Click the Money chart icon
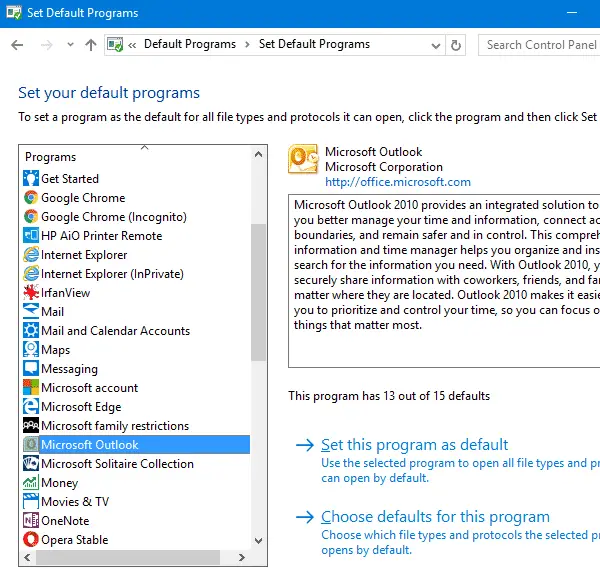 [31, 482]
